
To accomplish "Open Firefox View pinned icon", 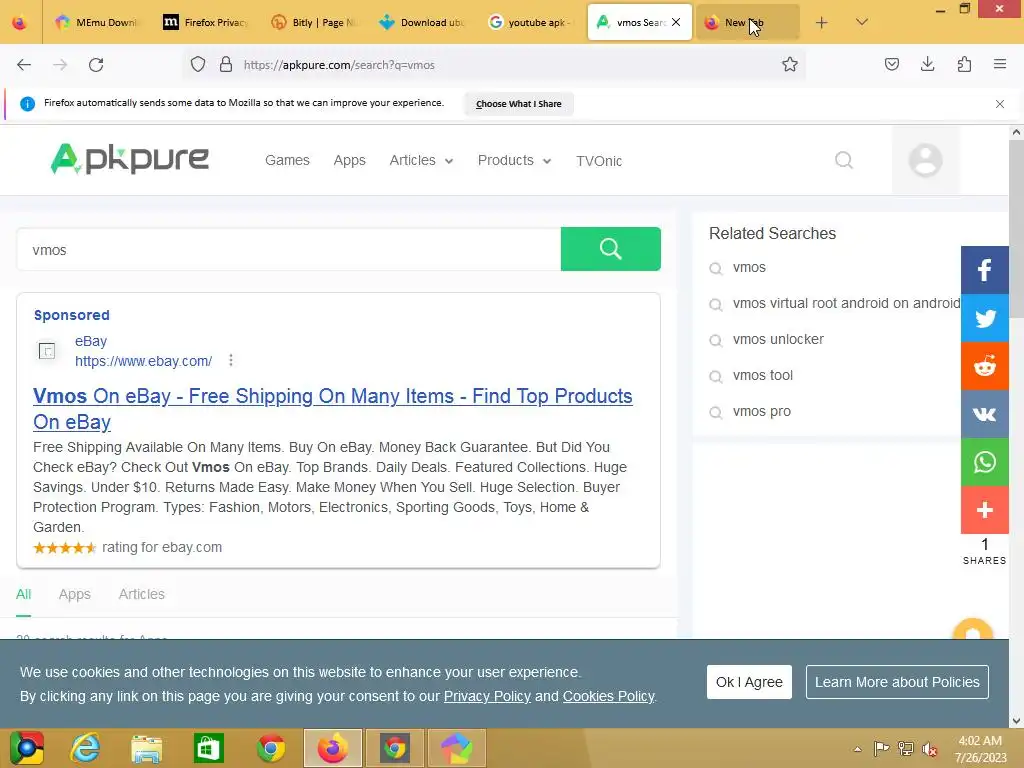I will [20, 22].
